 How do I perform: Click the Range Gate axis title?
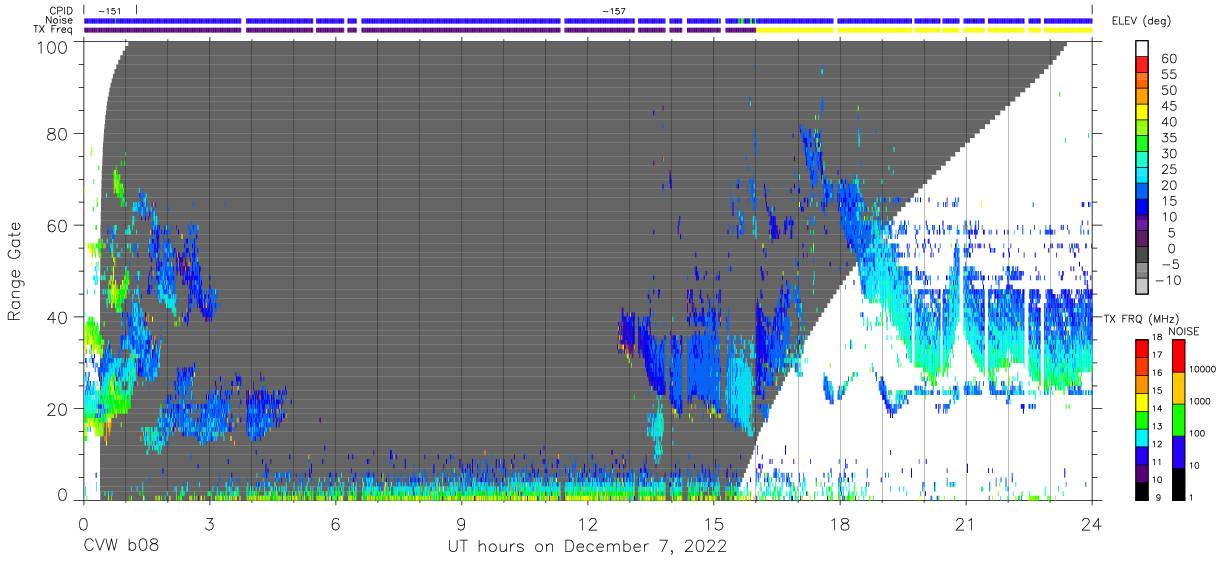tap(15, 272)
